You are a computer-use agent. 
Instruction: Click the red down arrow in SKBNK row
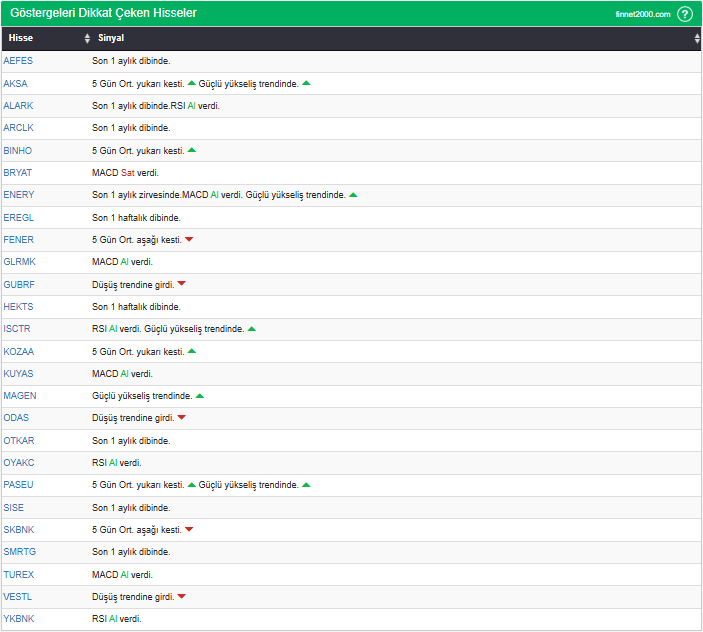coord(189,529)
